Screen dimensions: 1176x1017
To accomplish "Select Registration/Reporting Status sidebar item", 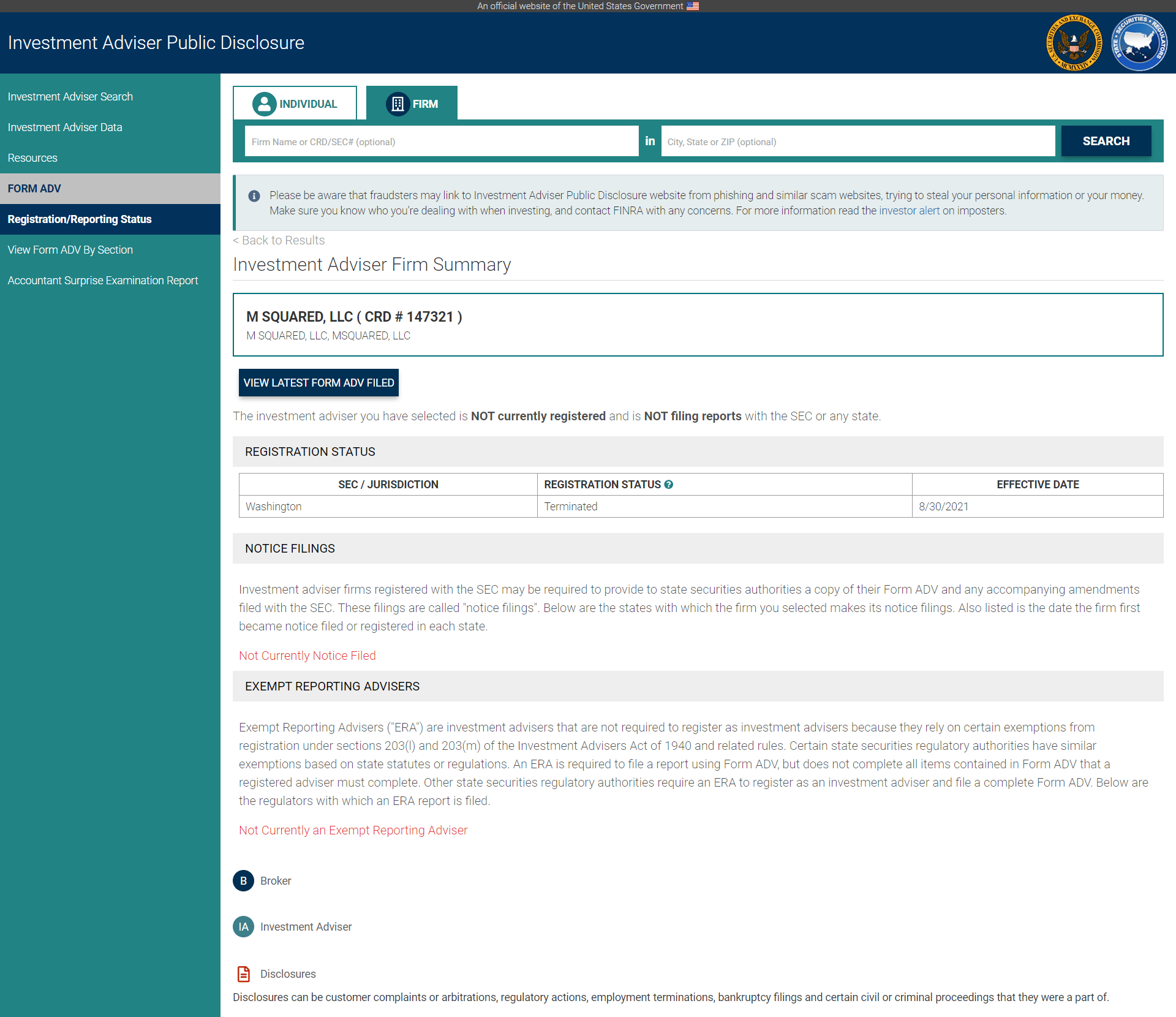I will [x=110, y=219].
